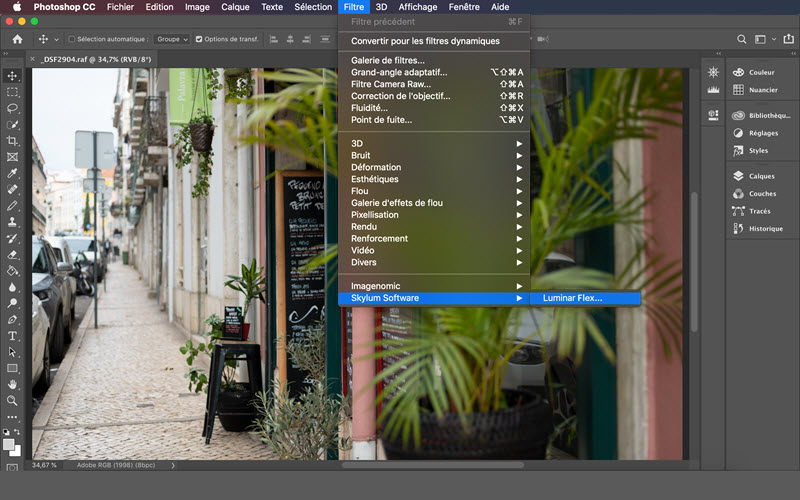Expand the Bruit submenu

(436, 155)
